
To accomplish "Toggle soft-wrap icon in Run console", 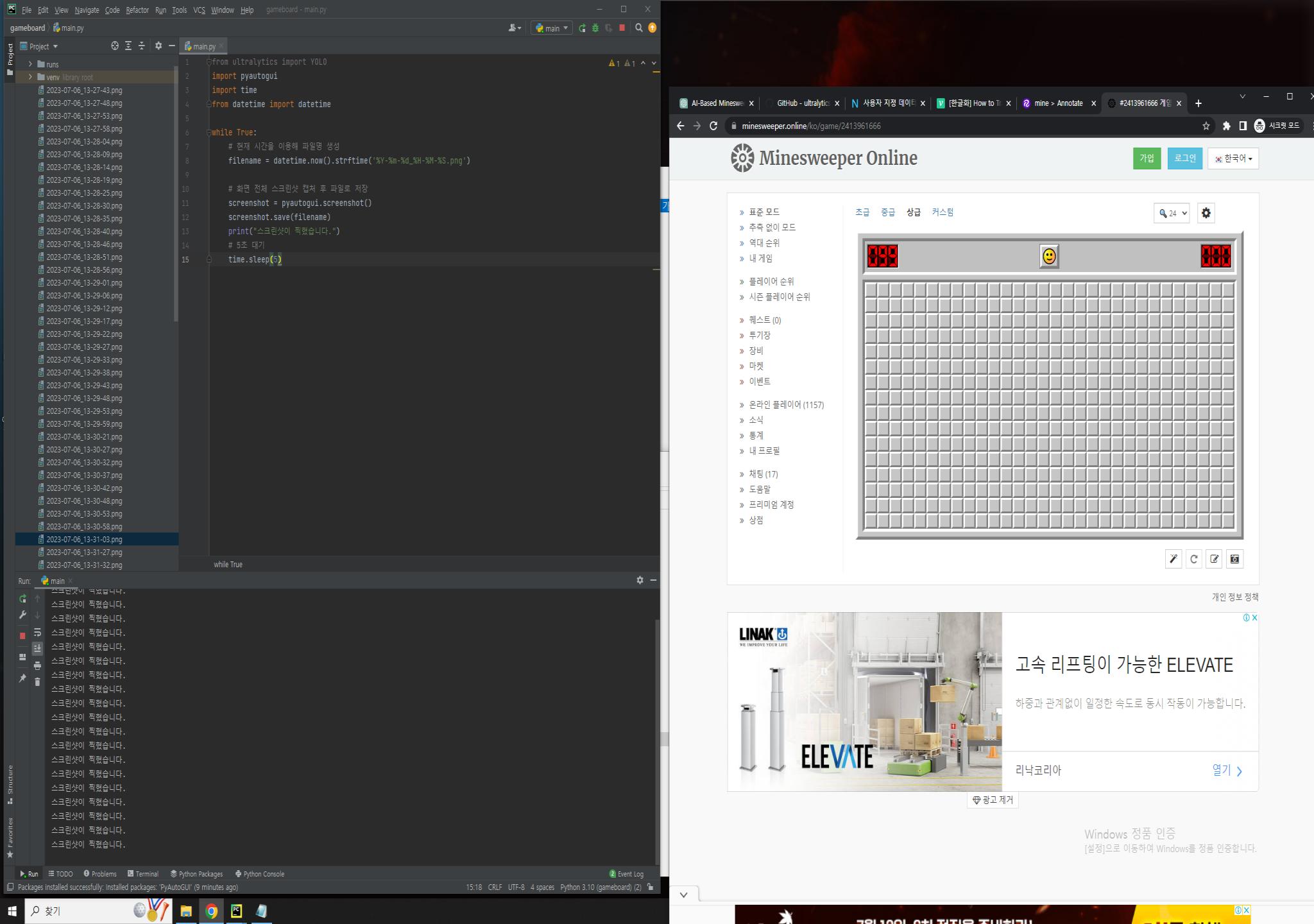I will click(37, 633).
